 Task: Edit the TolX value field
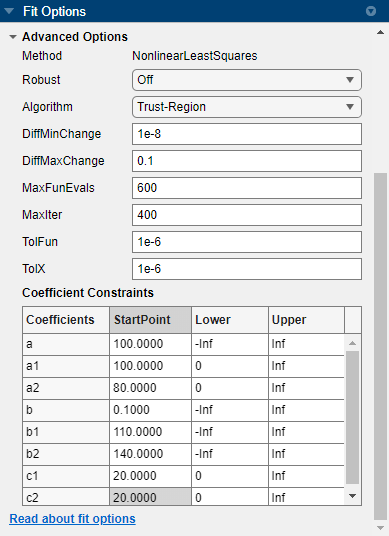247,269
